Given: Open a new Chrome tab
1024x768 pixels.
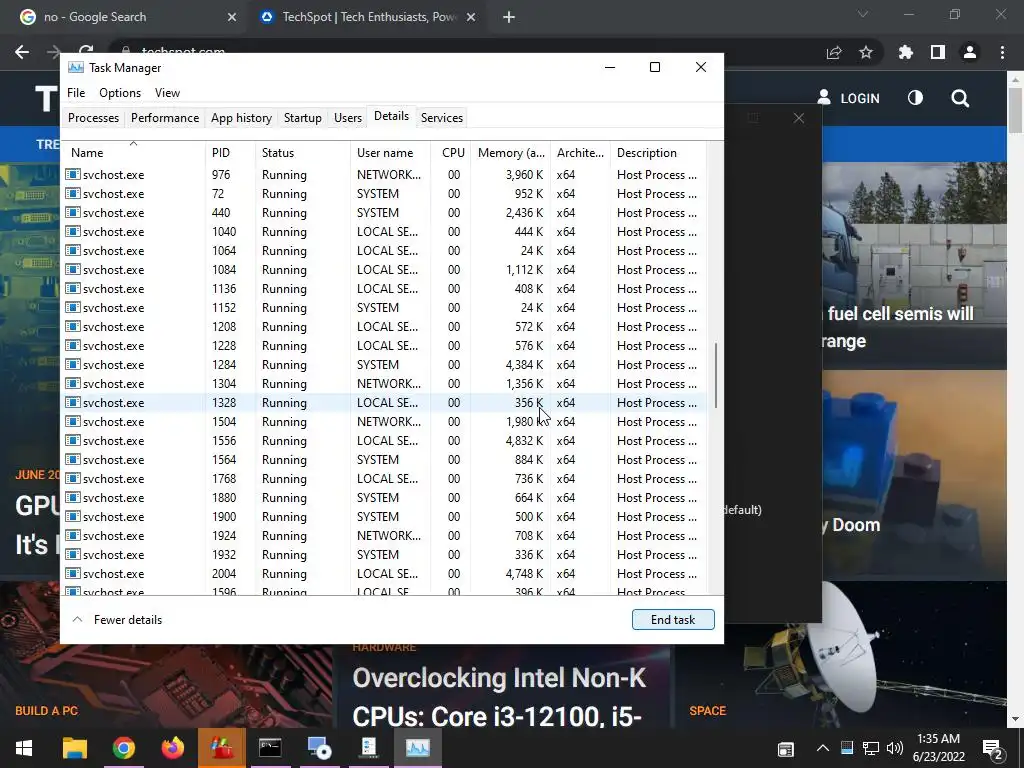Looking at the screenshot, I should [509, 17].
